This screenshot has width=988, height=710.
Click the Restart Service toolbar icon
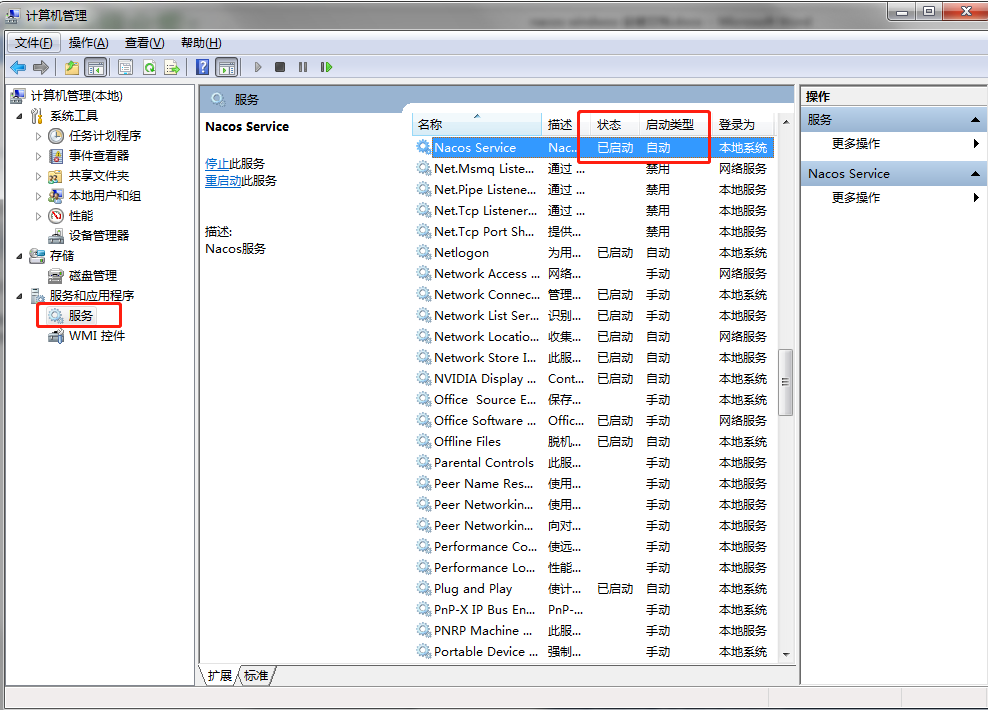coord(325,67)
